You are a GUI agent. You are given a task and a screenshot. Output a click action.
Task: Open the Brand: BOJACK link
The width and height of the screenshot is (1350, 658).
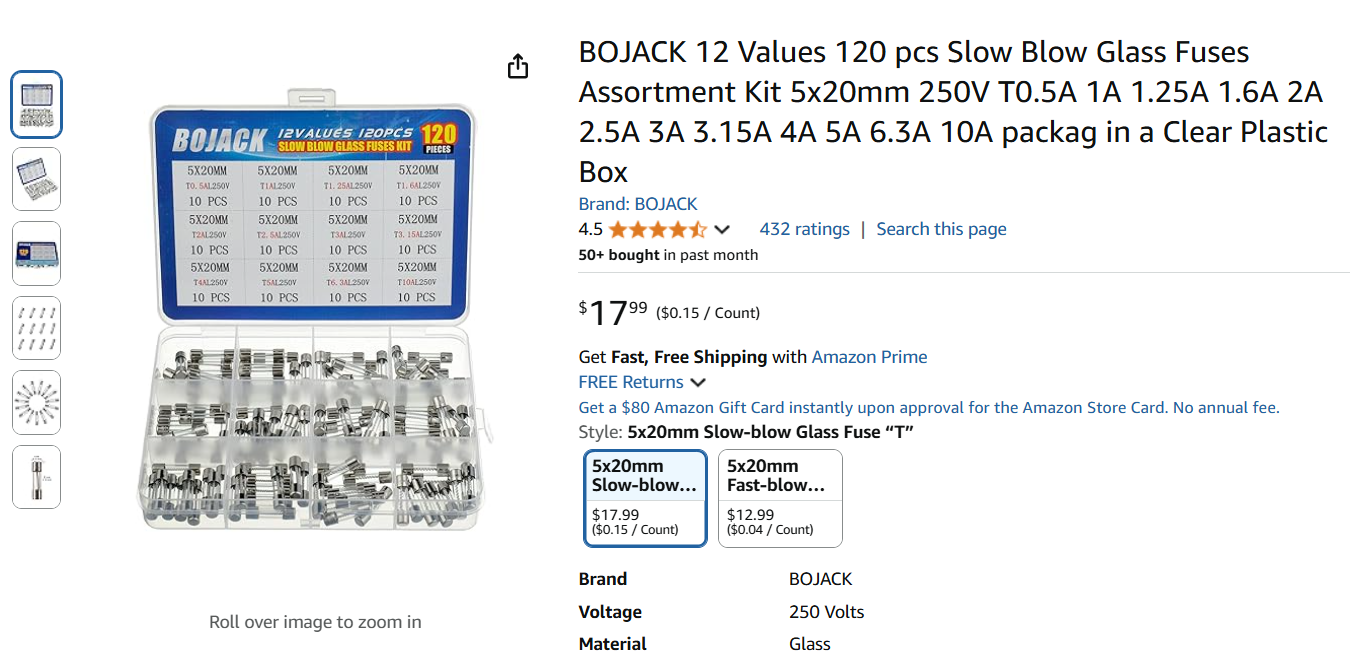pyautogui.click(x=638, y=204)
